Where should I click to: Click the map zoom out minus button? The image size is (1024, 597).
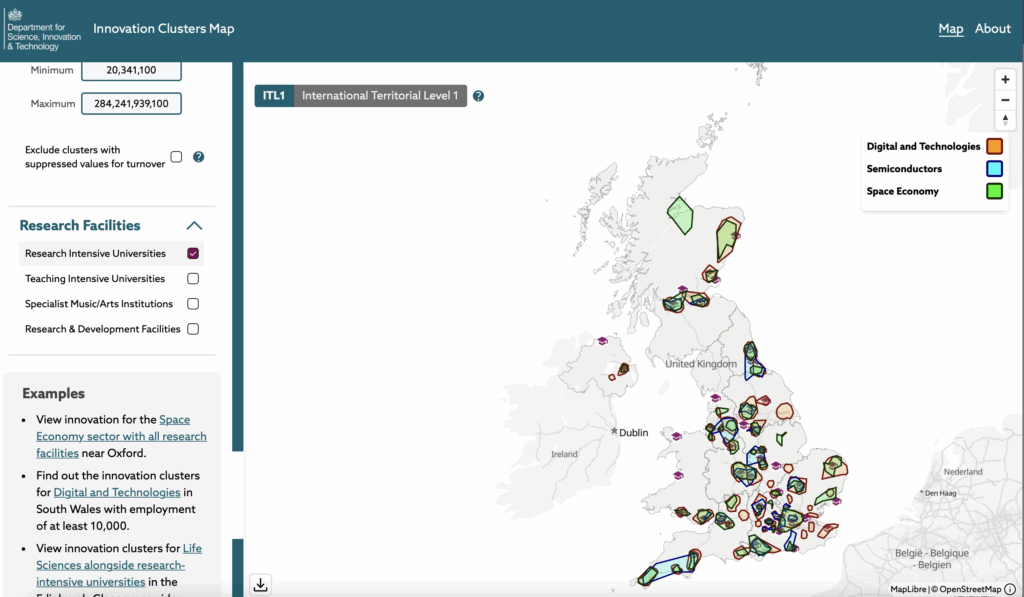[1005, 100]
